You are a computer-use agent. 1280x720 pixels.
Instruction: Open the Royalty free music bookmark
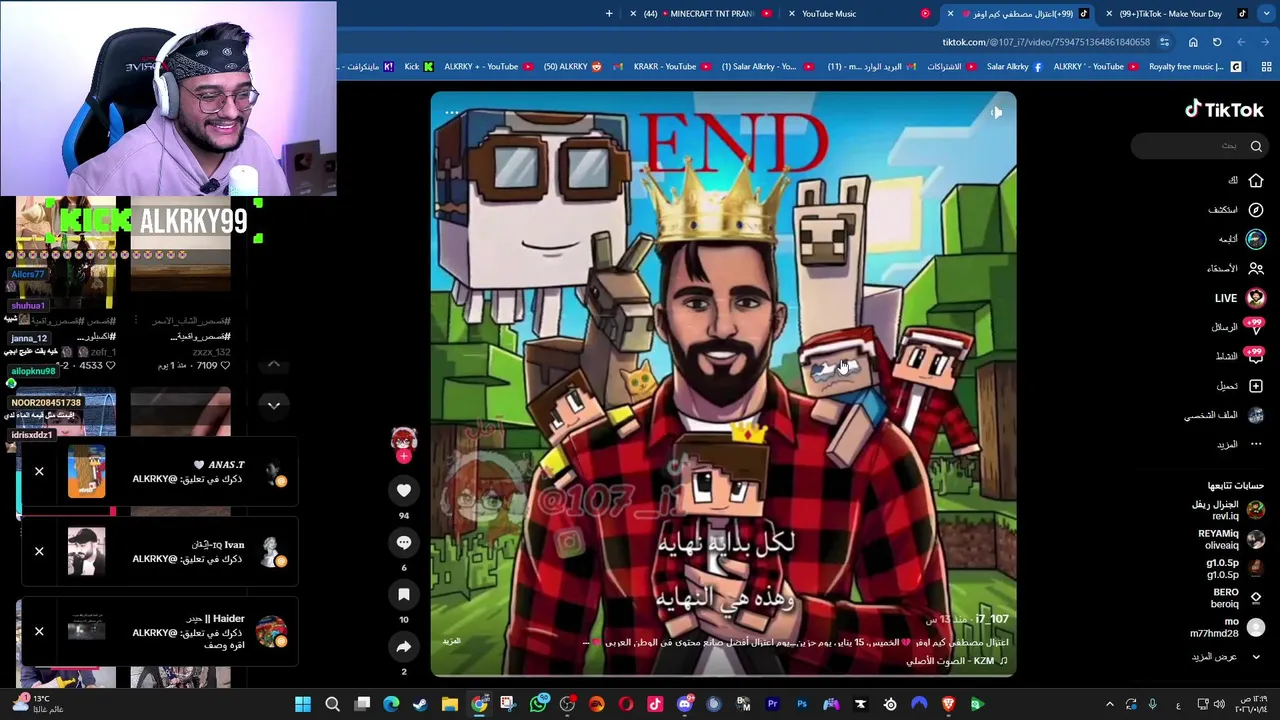tap(1194, 67)
